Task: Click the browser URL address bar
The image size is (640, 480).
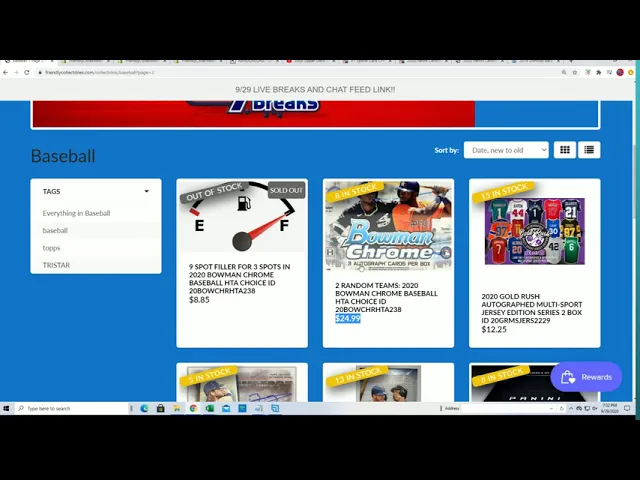Action: 298,72
